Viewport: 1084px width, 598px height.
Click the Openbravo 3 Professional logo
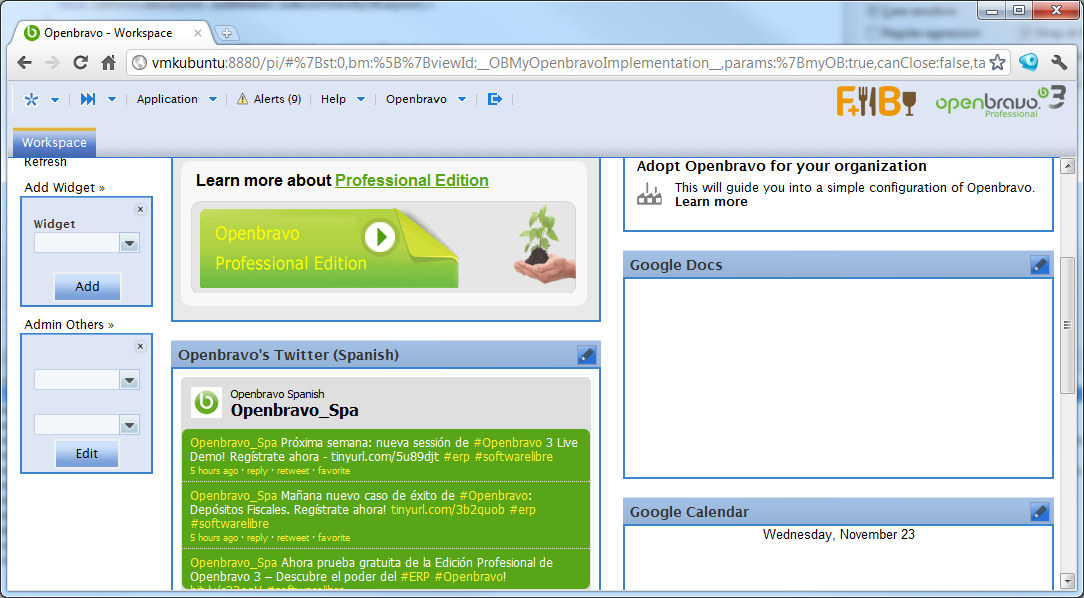[1000, 102]
